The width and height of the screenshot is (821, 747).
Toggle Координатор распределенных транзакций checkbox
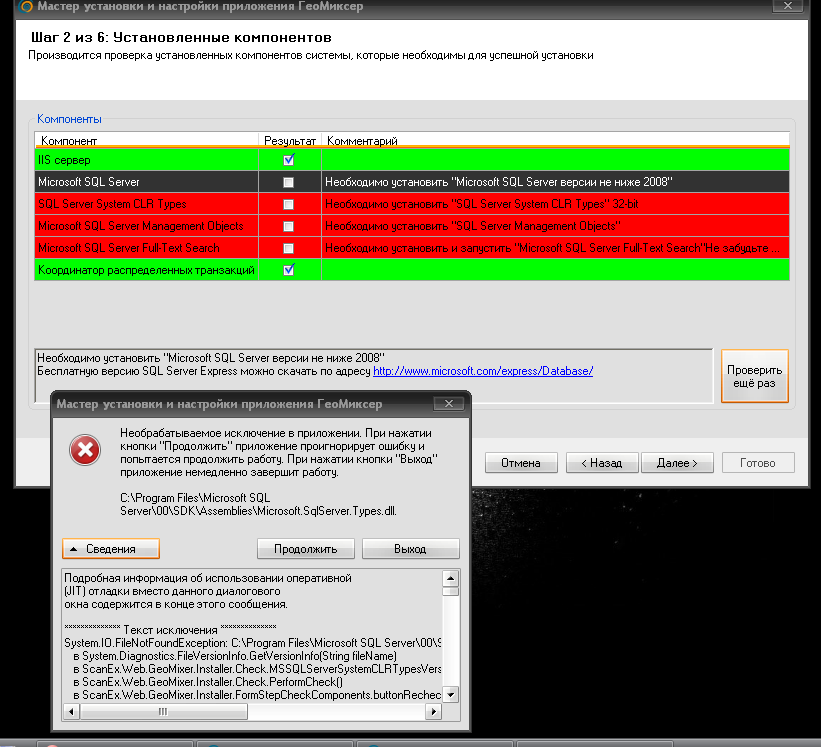pyautogui.click(x=289, y=270)
